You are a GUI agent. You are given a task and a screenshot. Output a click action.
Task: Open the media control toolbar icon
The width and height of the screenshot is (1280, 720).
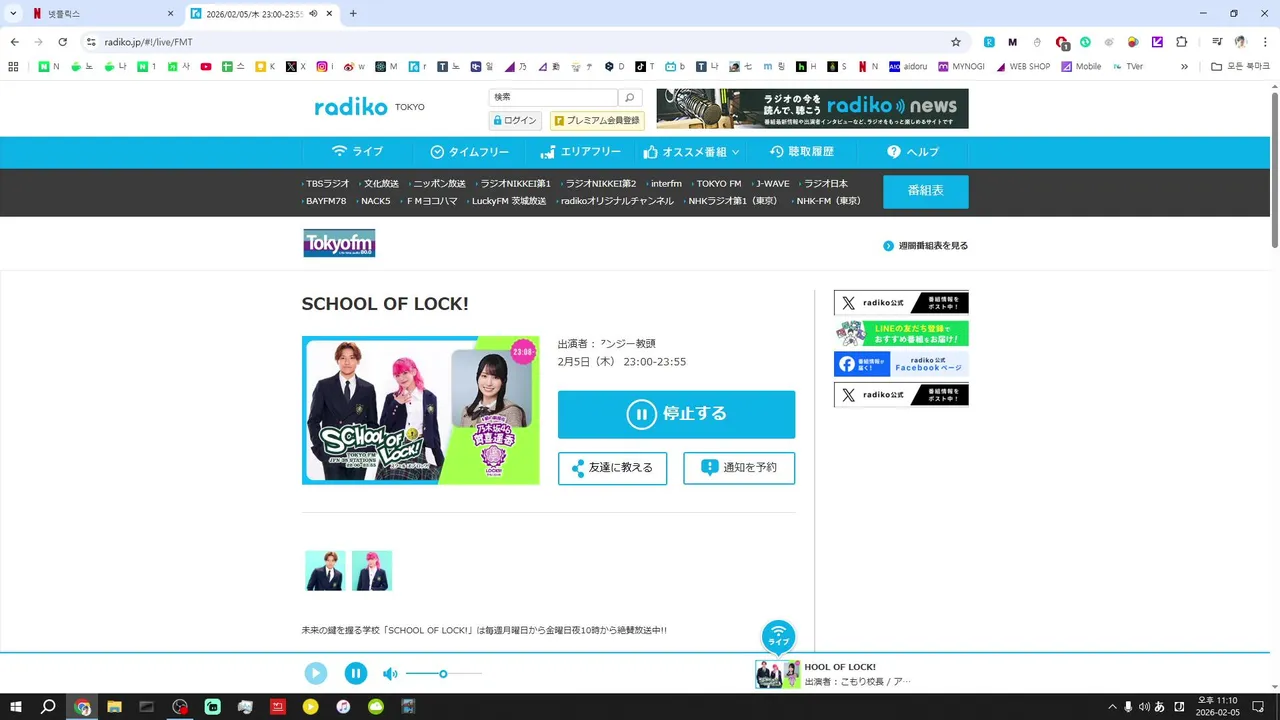(1217, 42)
